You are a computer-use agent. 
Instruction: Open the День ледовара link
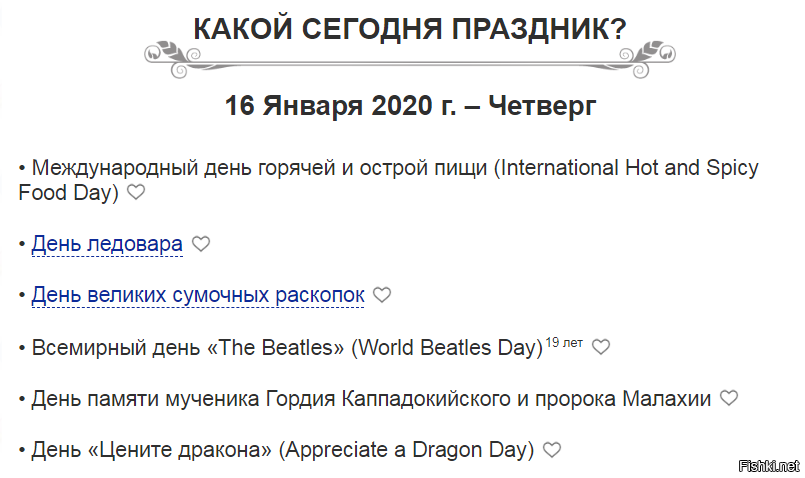(x=107, y=244)
